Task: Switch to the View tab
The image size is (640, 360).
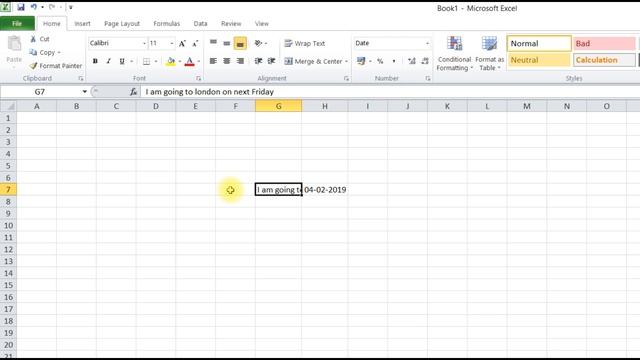Action: point(262,24)
